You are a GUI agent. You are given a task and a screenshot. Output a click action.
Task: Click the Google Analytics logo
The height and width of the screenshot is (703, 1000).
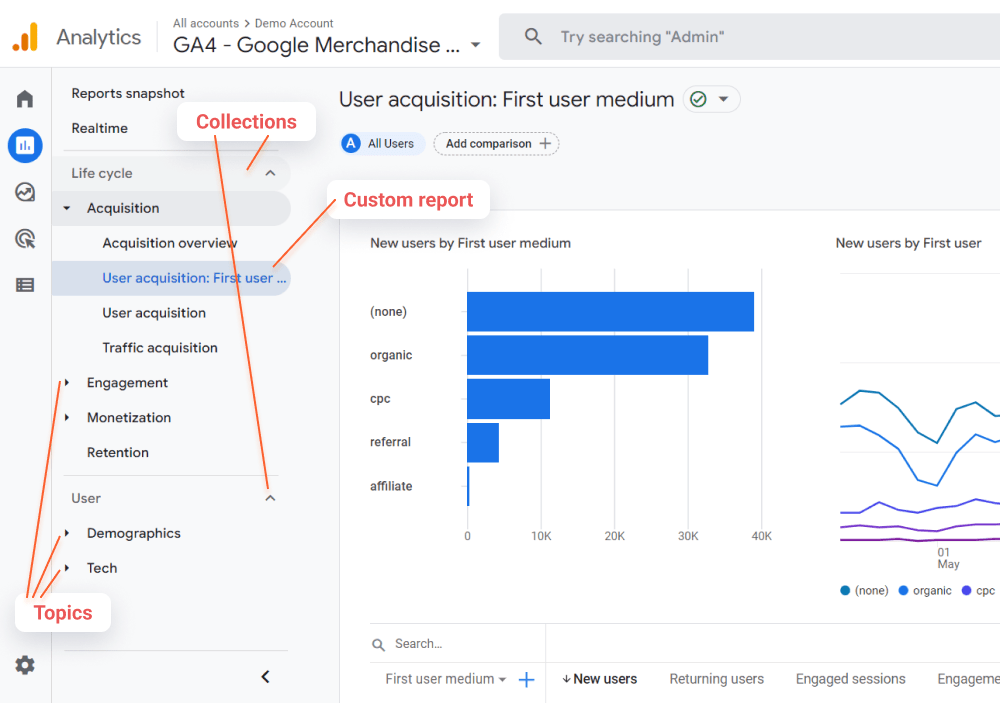point(26,37)
